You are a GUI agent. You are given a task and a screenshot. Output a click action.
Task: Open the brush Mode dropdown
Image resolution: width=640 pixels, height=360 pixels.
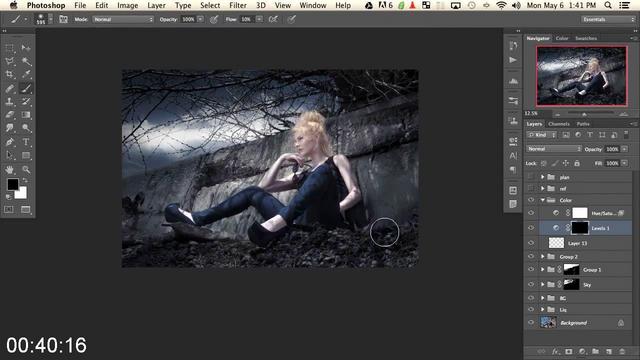[123, 19]
